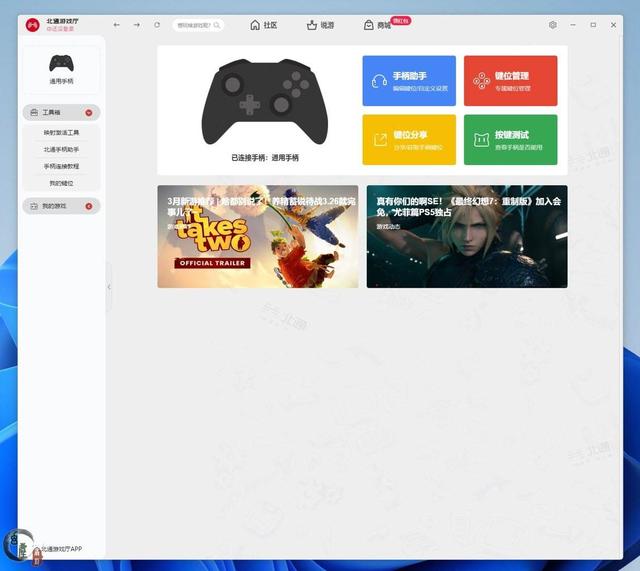Click the magnifier icon in the search box

tap(217, 25)
